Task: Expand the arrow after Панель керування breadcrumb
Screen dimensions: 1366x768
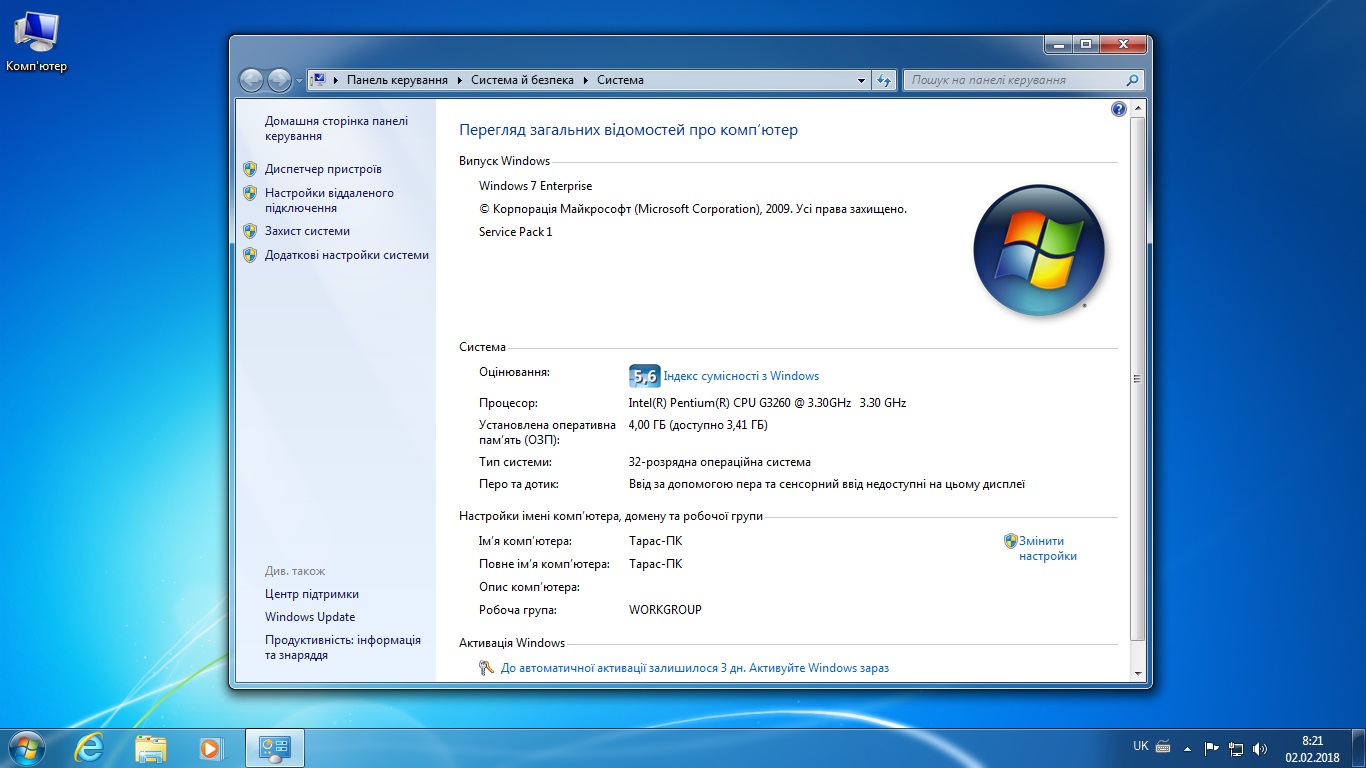Action: 459,80
